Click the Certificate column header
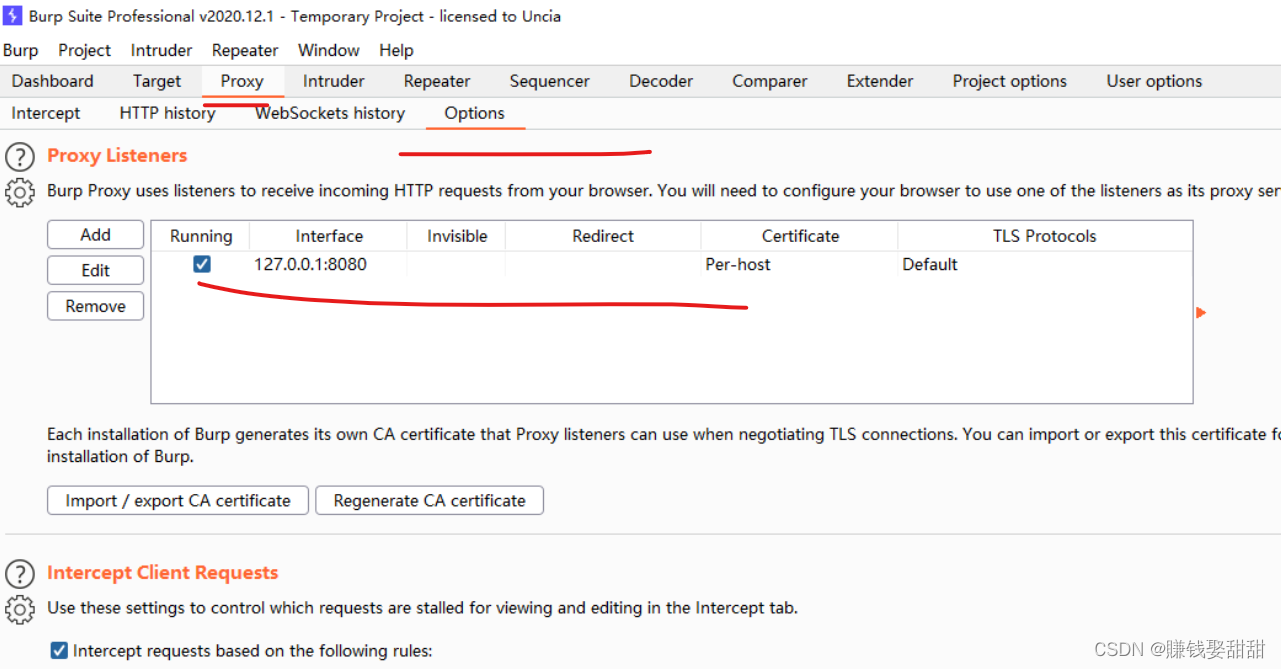 (800, 236)
